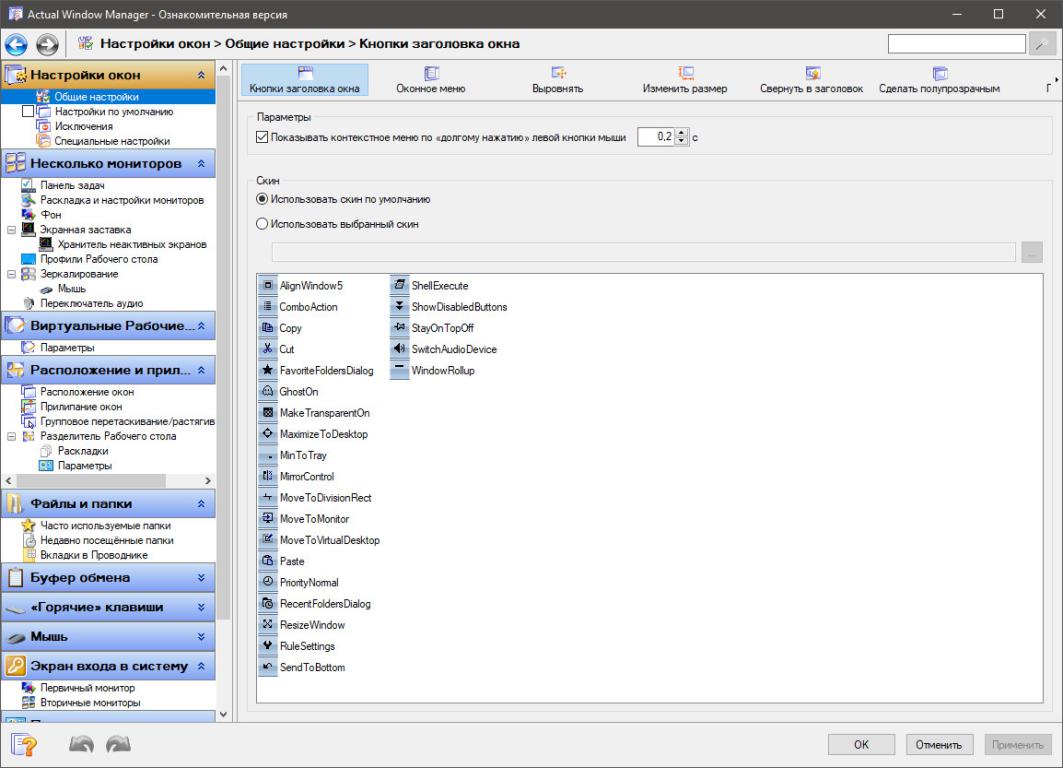Click the SwitchAudioDevice speaker icon
Viewport: 1063px width, 768px height.
tap(399, 349)
